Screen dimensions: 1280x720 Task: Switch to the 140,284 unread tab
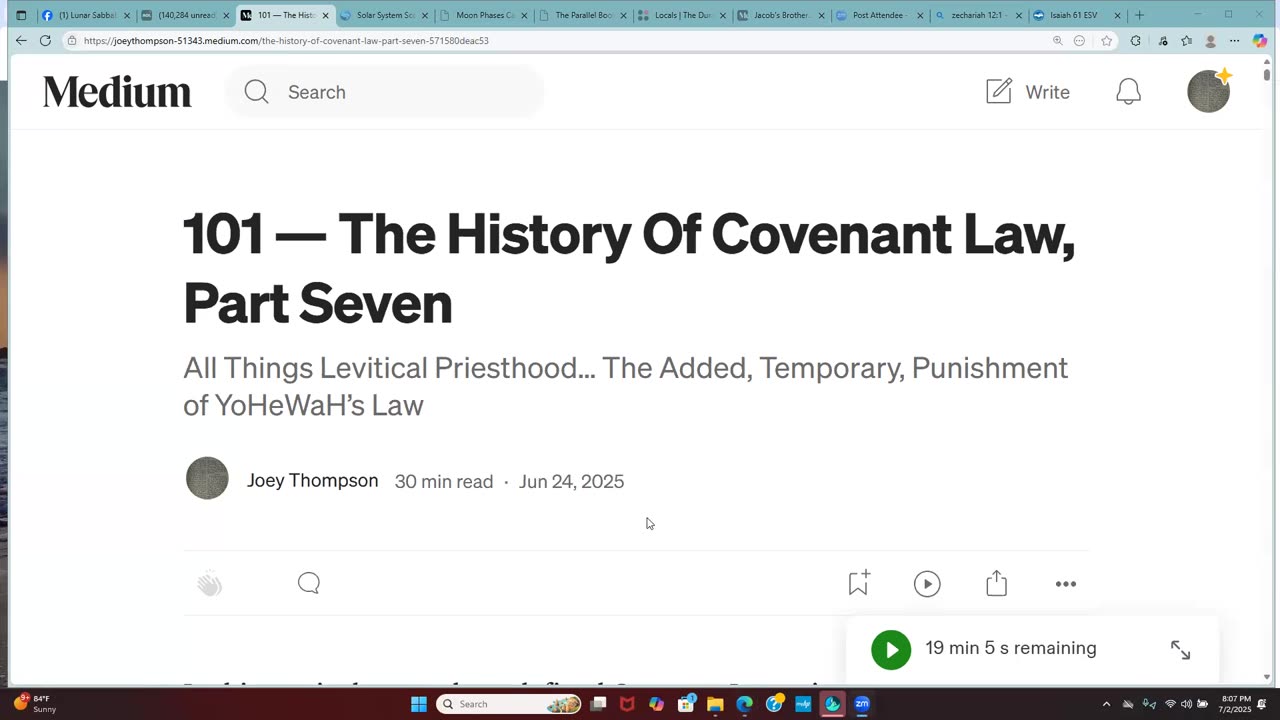point(186,15)
